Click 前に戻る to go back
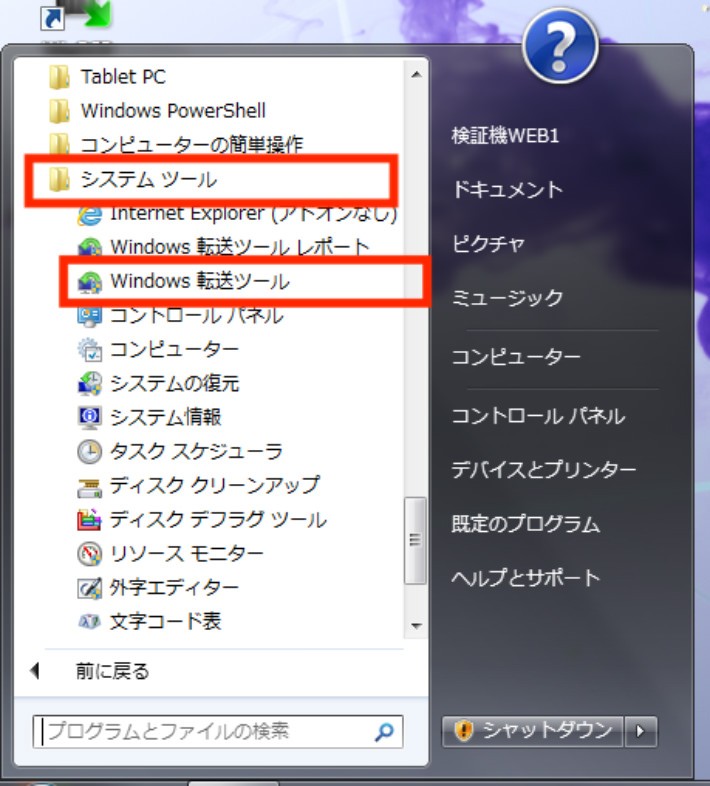The height and width of the screenshot is (786, 710). [112, 671]
